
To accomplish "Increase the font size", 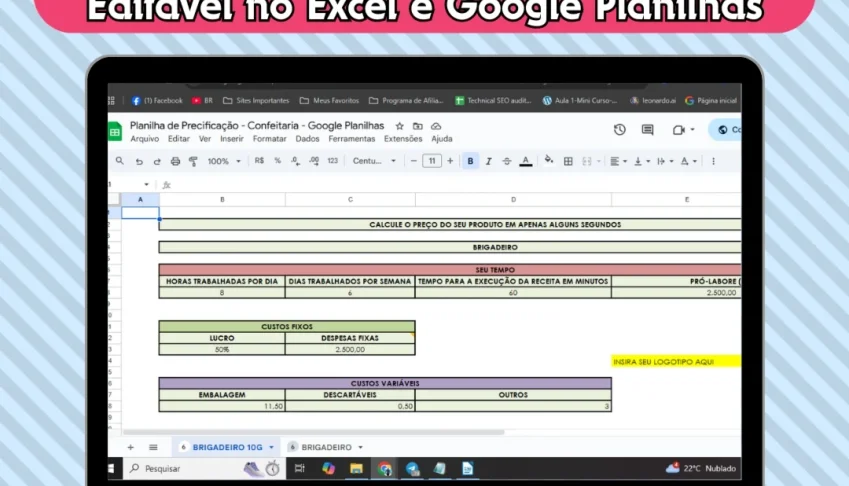I will (x=450, y=161).
